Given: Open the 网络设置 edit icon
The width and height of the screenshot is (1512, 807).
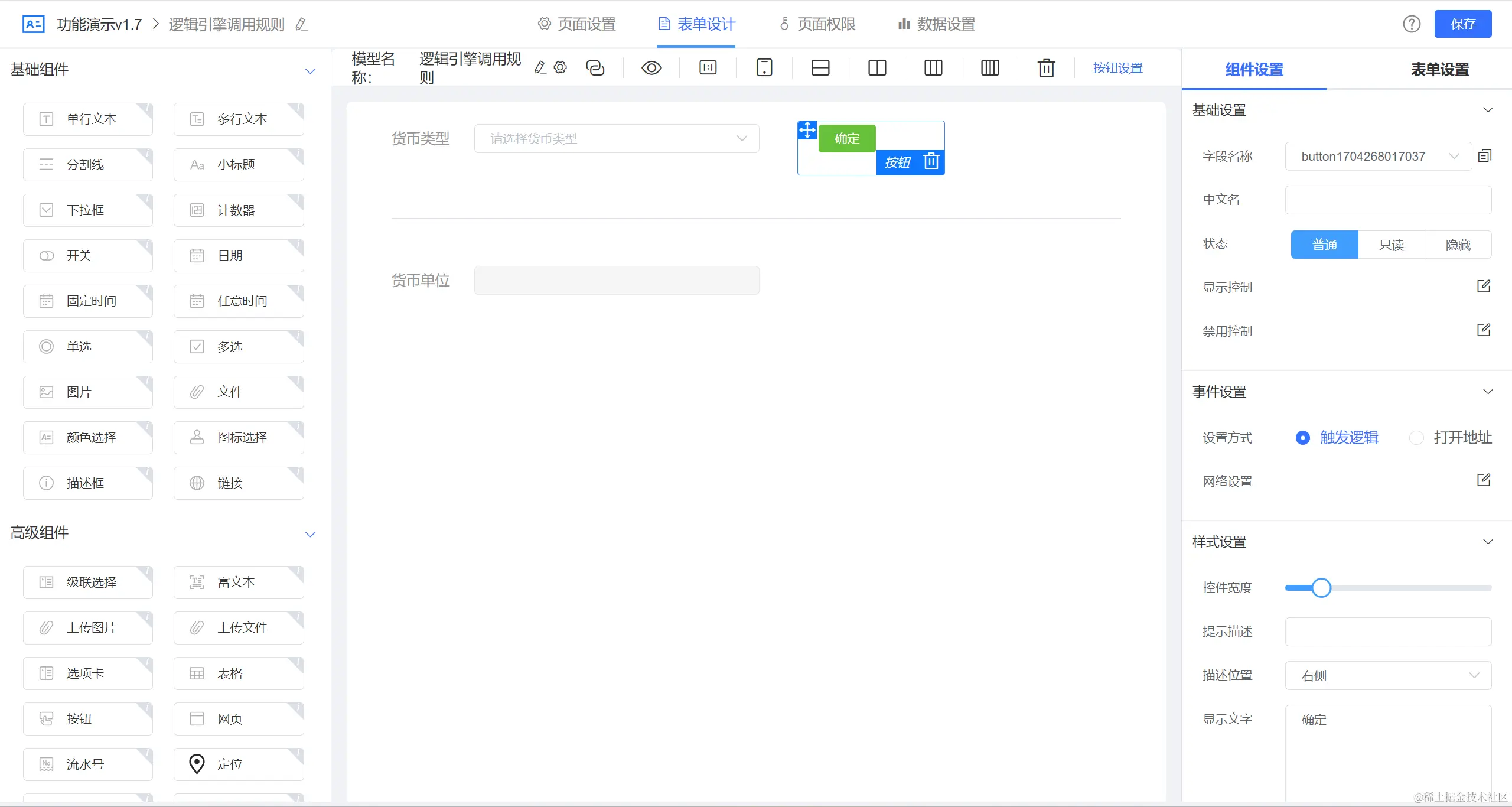Looking at the screenshot, I should [x=1484, y=480].
